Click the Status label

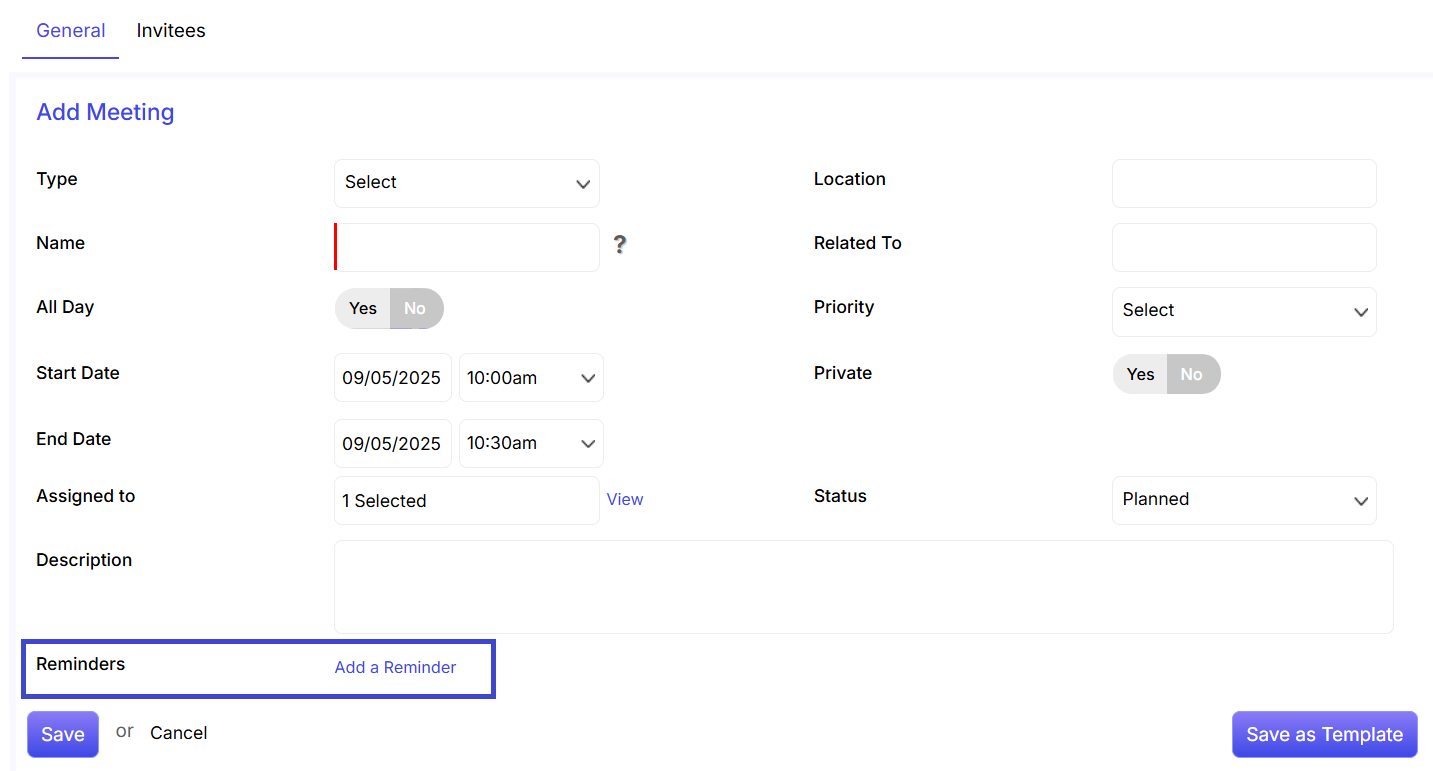tap(840, 496)
